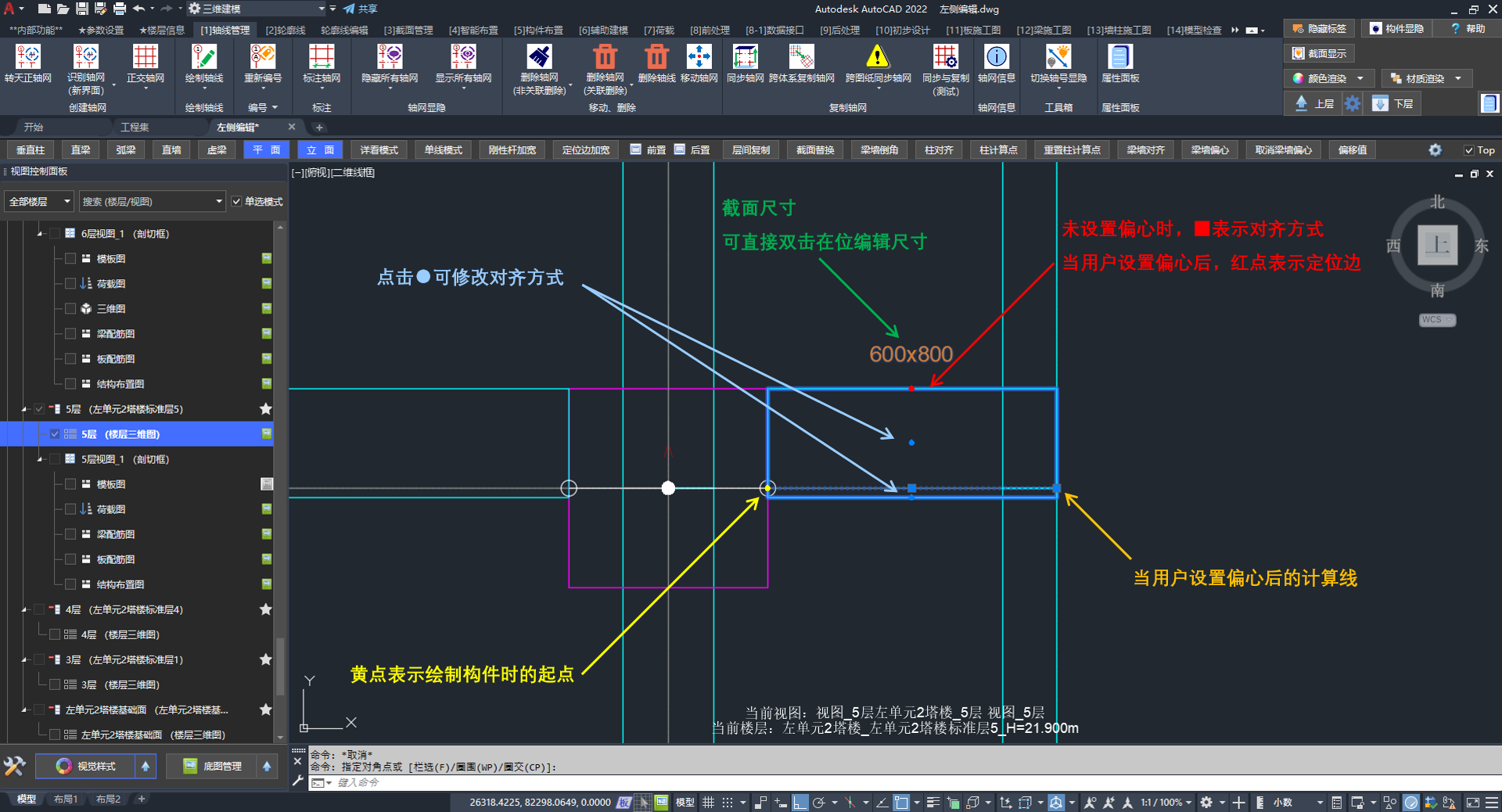Switch to the [3]截面管理 ribbon tab

(x=408, y=31)
